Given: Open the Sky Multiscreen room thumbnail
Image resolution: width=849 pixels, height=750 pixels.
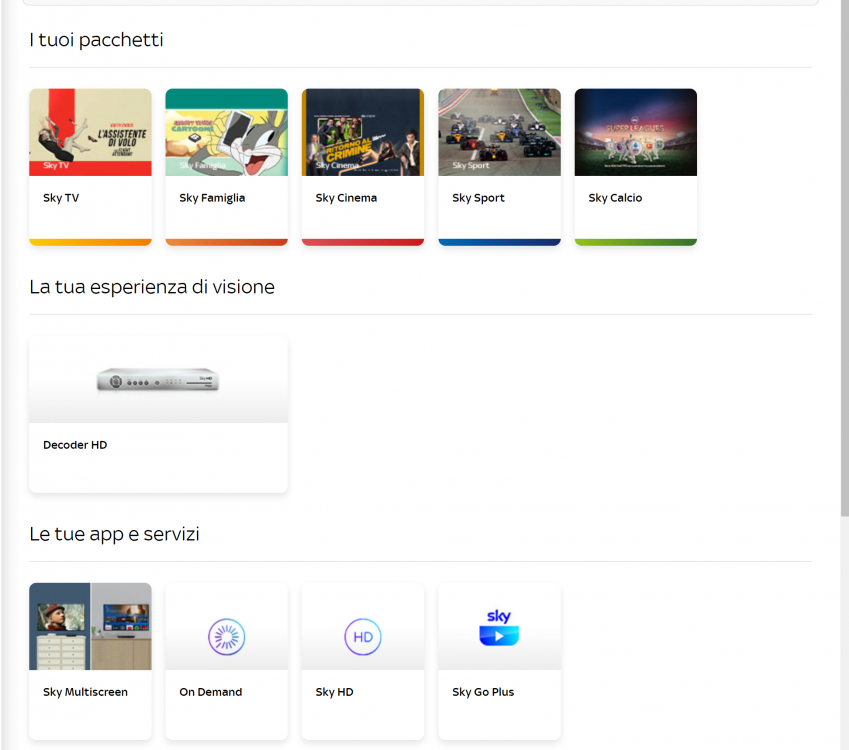Looking at the screenshot, I should coord(90,626).
